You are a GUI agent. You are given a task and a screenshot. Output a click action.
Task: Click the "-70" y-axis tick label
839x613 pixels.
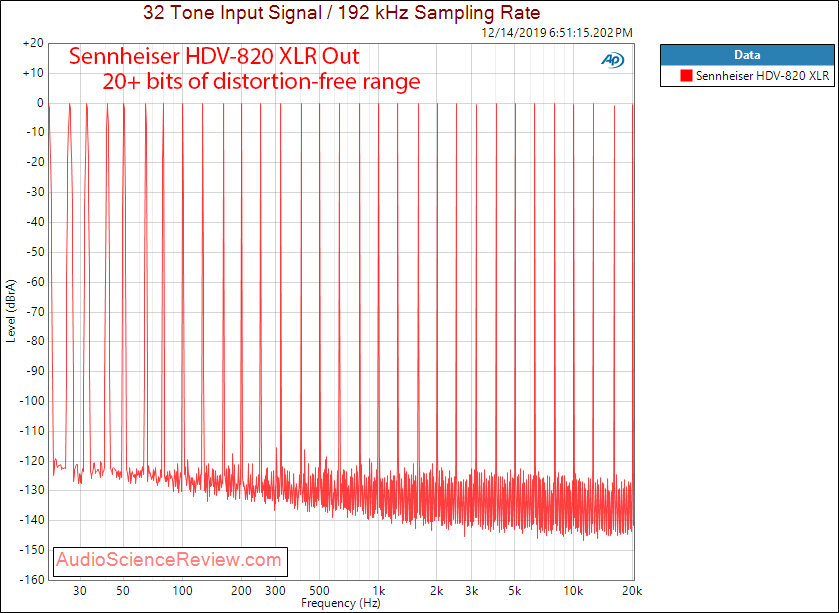35,311
